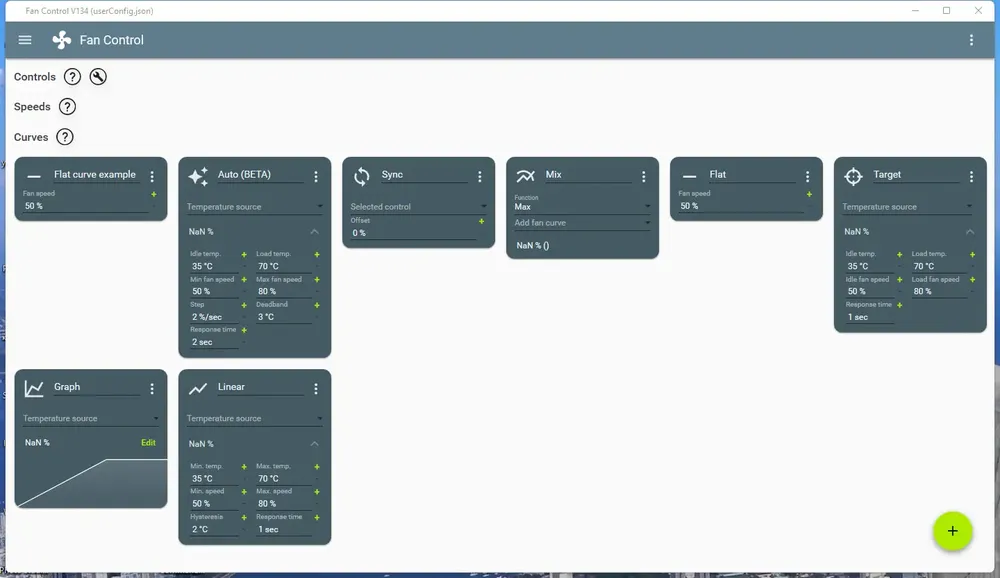
Task: Open Temperature source dropdown on Auto (BETA) card
Action: click(x=254, y=207)
